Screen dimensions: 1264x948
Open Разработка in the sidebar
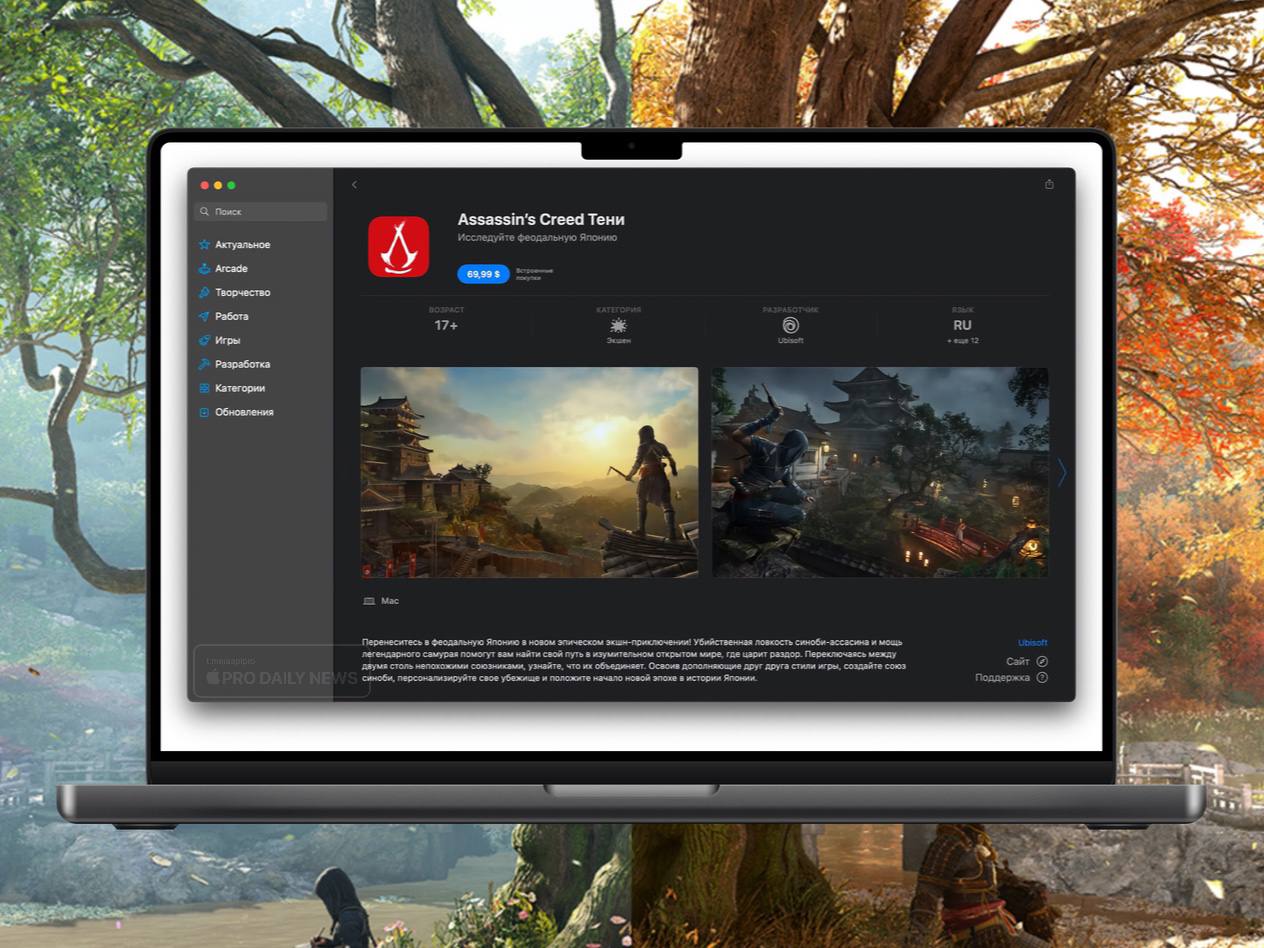pos(242,365)
